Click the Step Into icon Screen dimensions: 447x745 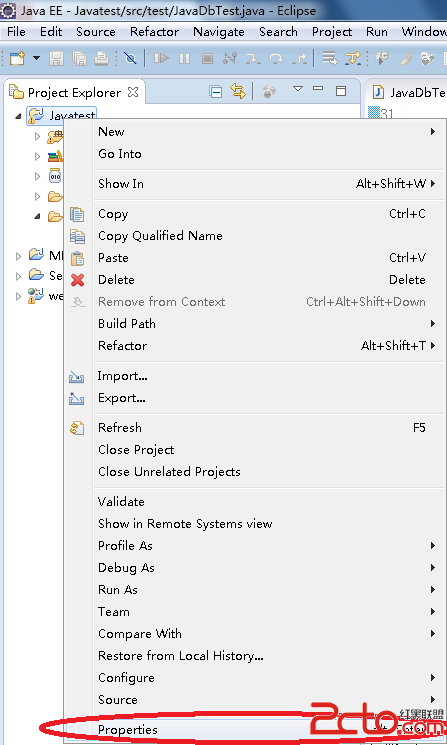pyautogui.click(x=253, y=58)
